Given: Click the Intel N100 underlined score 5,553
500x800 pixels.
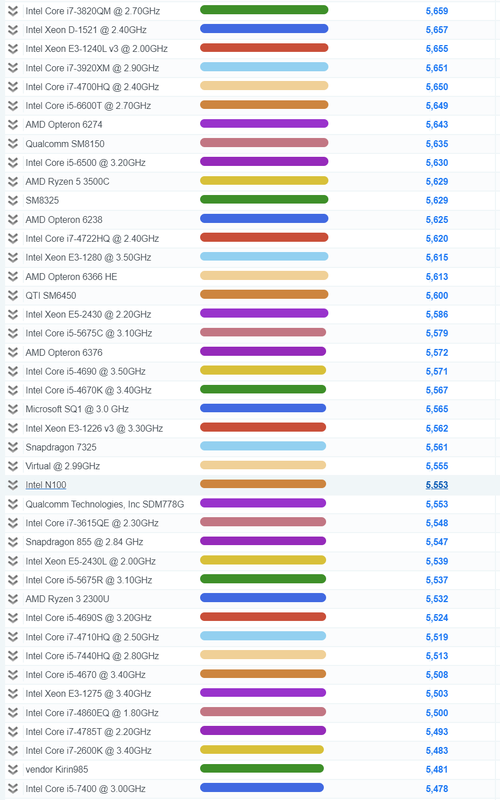Looking at the screenshot, I should 437,485.
